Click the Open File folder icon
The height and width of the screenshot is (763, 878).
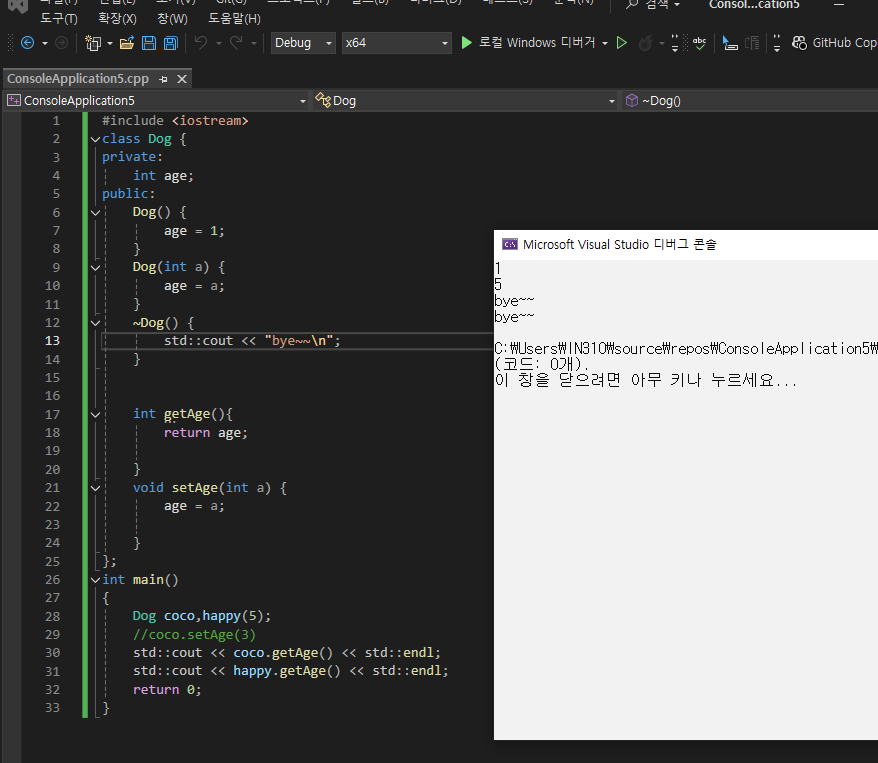(x=127, y=43)
